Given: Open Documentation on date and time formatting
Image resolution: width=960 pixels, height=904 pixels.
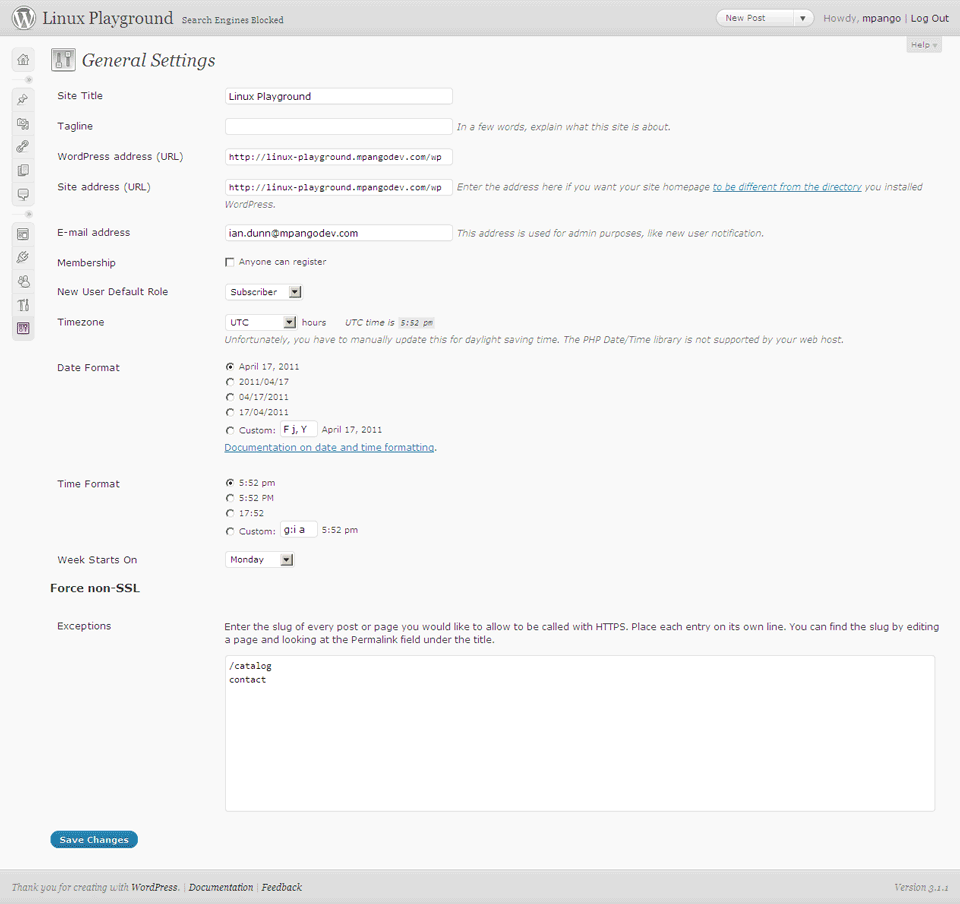Looking at the screenshot, I should pos(329,447).
